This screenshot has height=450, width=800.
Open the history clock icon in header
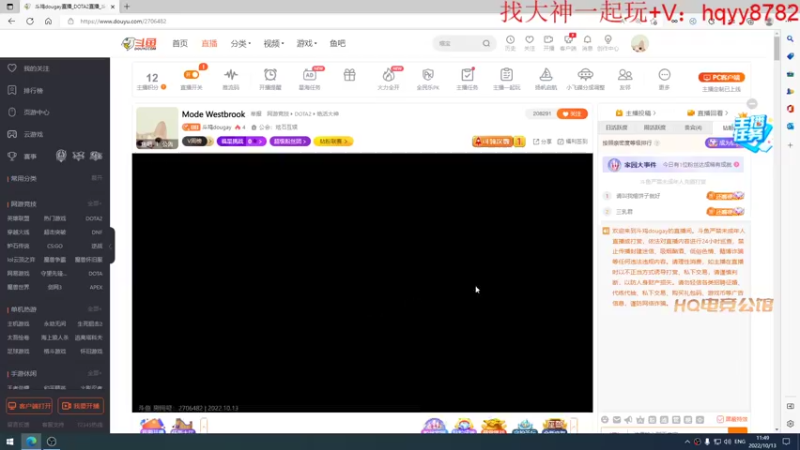[x=510, y=40]
